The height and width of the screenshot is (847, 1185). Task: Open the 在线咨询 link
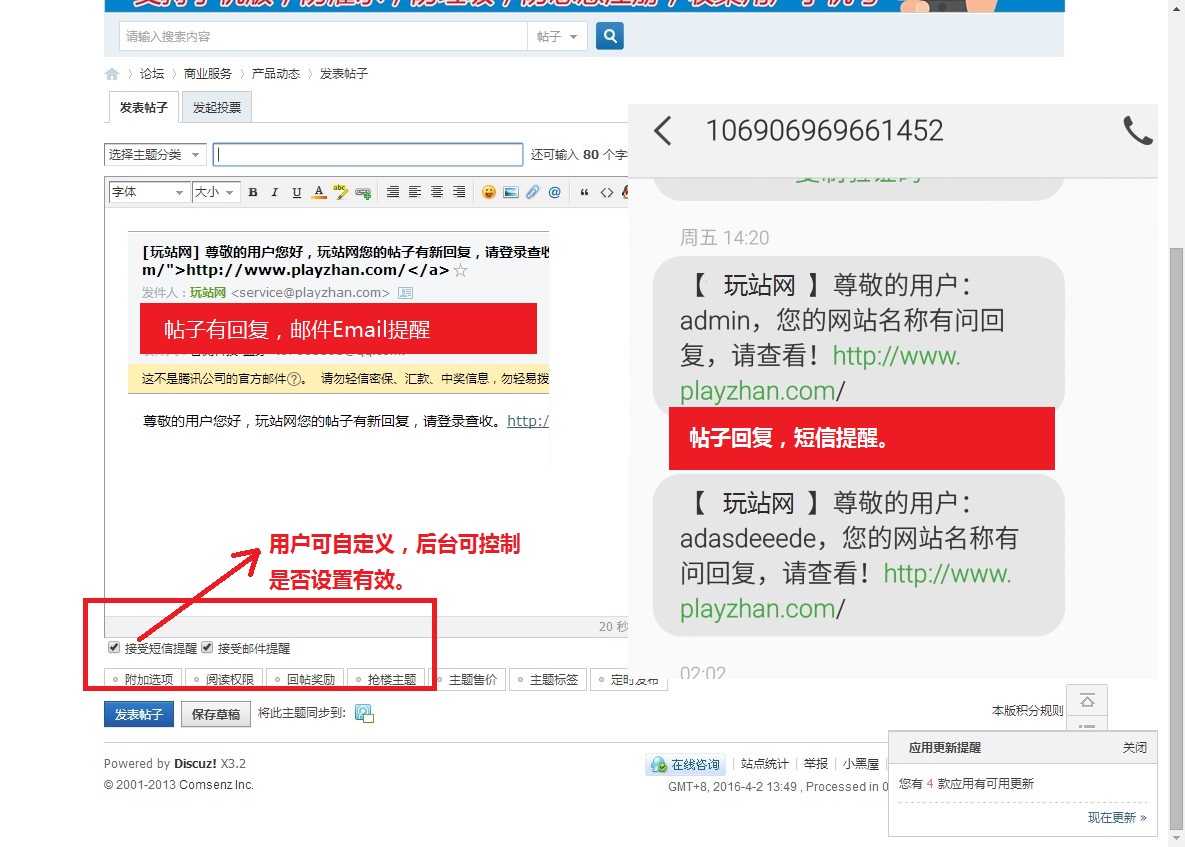click(x=687, y=765)
